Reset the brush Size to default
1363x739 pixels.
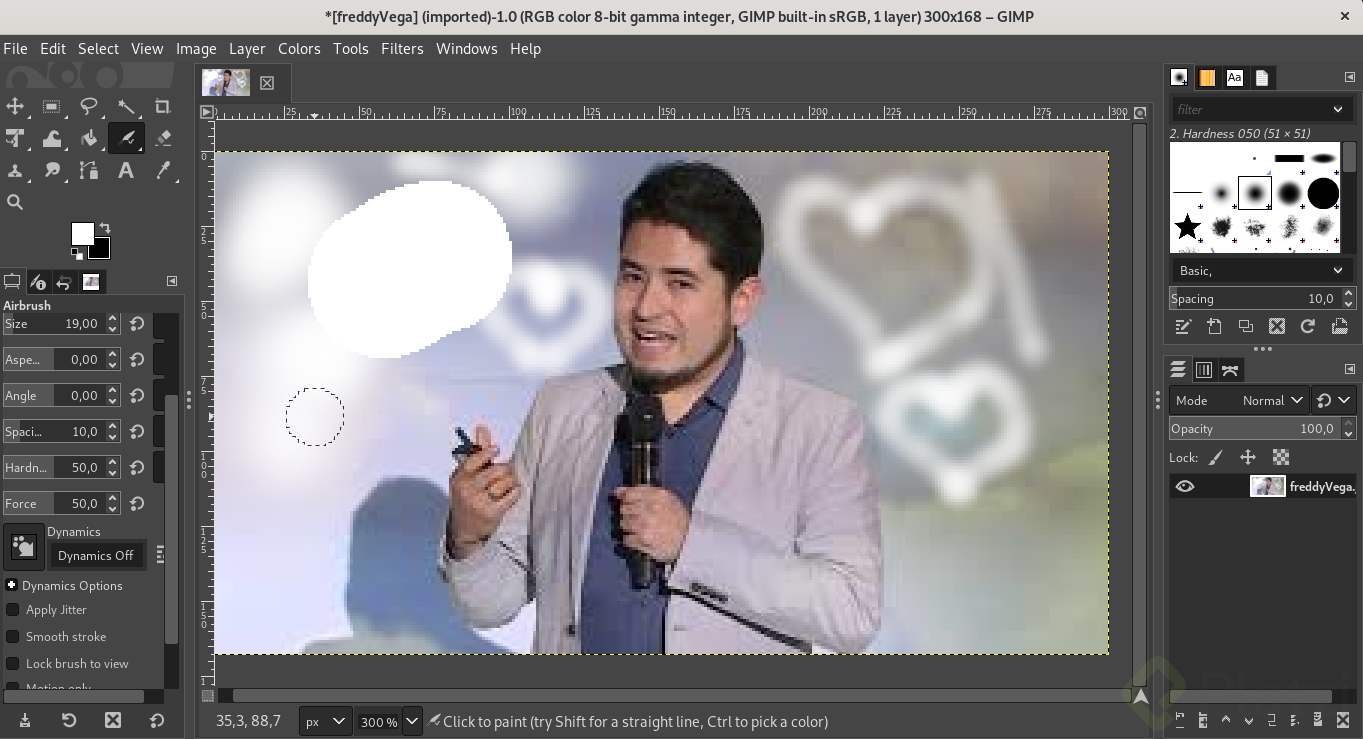pyautogui.click(x=137, y=324)
